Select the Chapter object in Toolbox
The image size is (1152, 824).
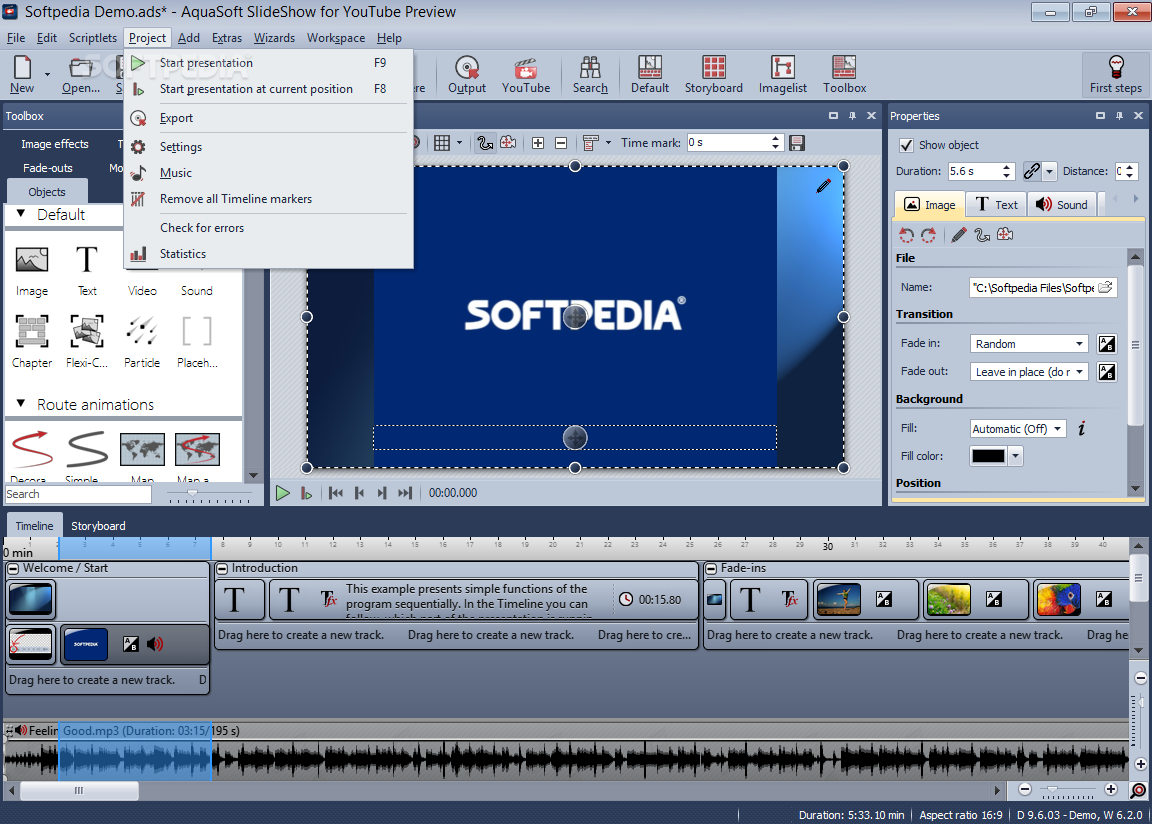pyautogui.click(x=32, y=341)
